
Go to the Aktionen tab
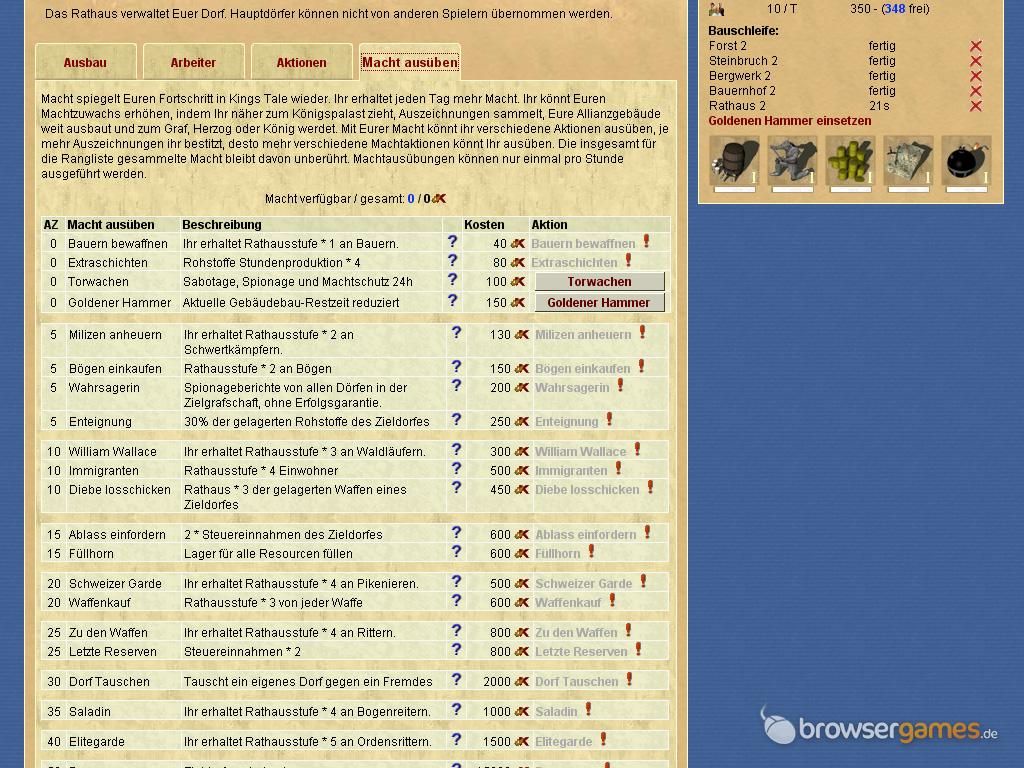[x=301, y=63]
